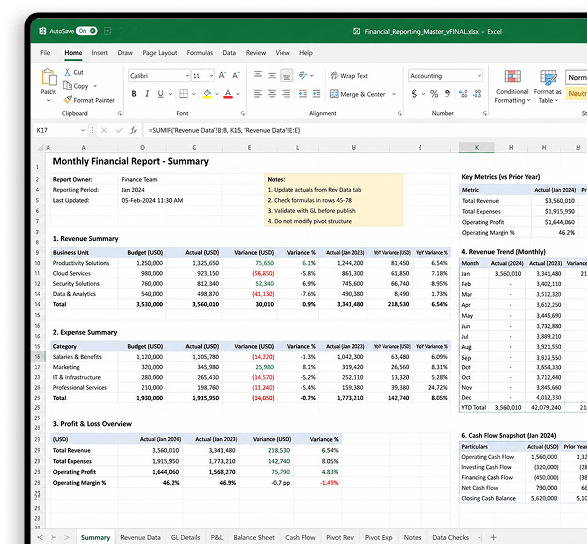The width and height of the screenshot is (587, 544).
Task: Click the Insert Function fx icon
Action: click(134, 130)
